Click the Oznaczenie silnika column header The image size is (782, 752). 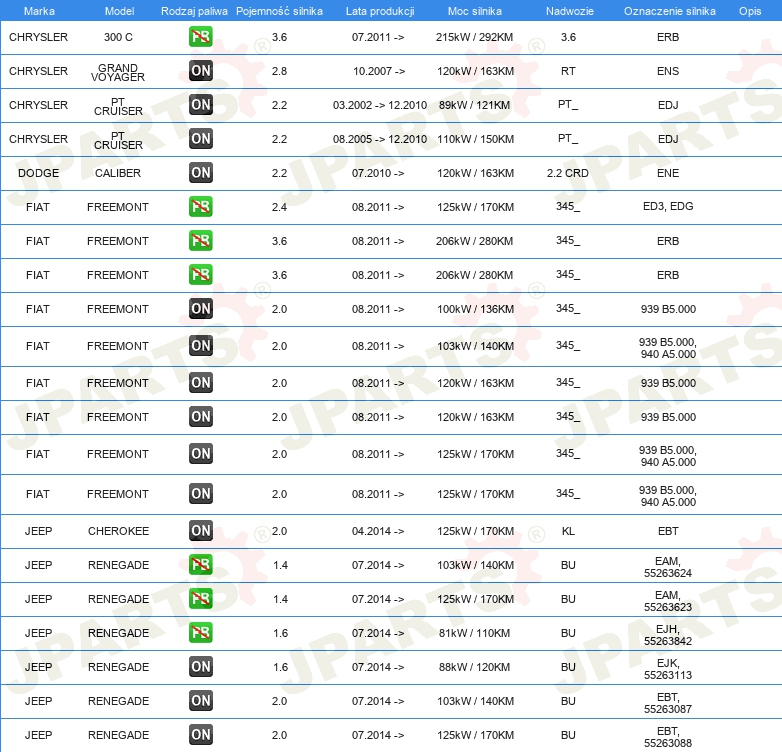click(669, 10)
